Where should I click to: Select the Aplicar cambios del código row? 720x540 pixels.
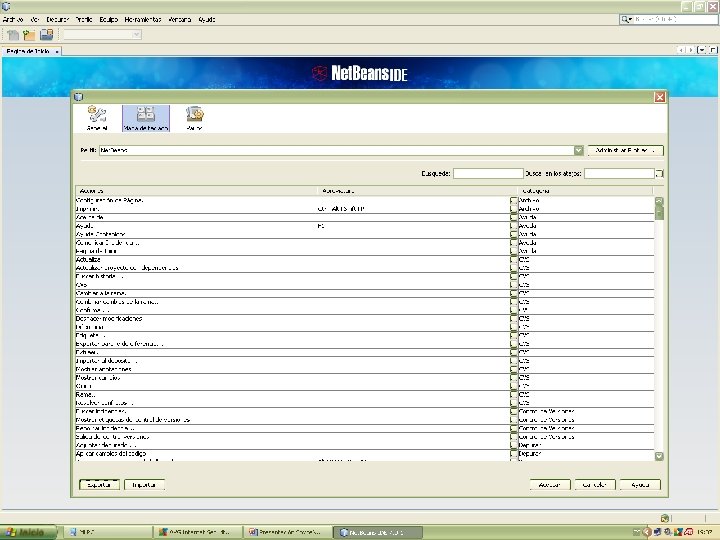(365, 454)
